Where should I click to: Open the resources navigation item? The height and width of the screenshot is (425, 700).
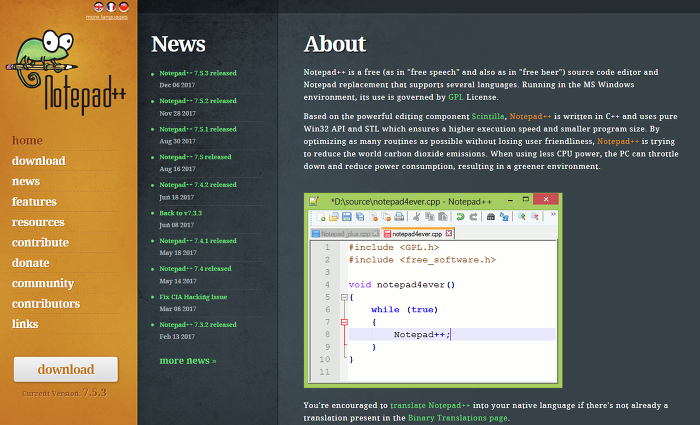(x=38, y=222)
